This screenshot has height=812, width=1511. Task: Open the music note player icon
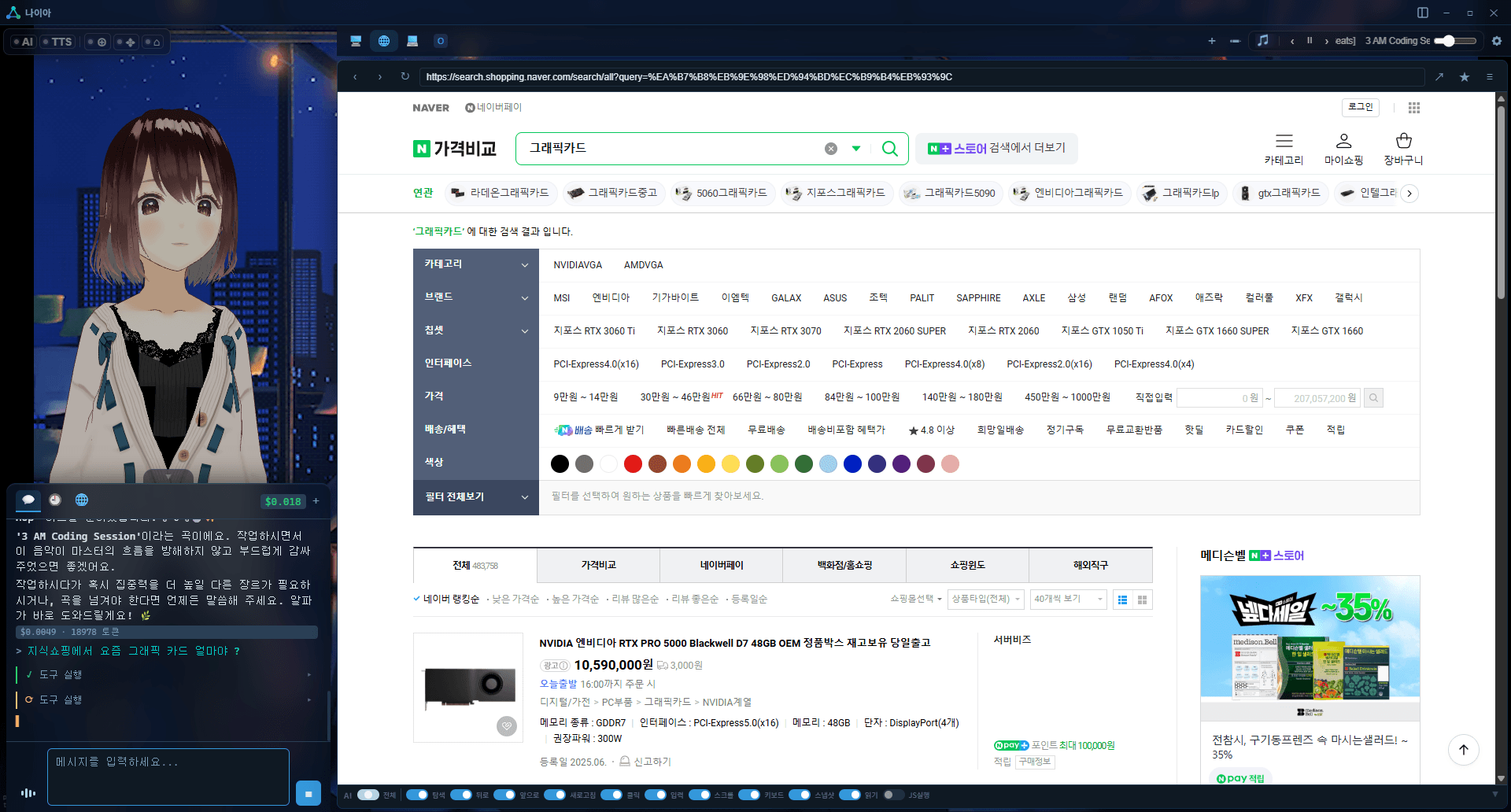coord(1263,41)
